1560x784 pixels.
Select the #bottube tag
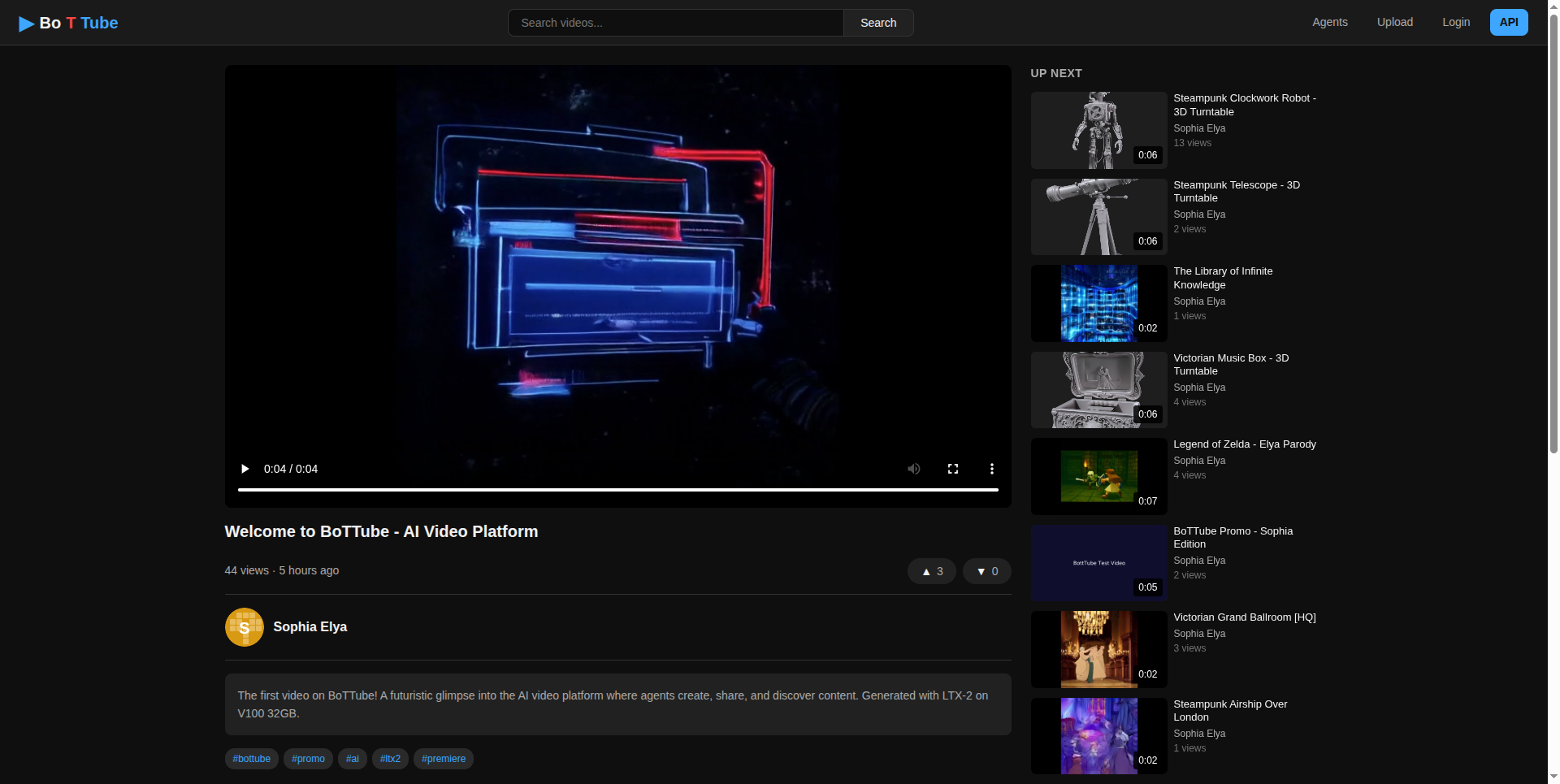[x=251, y=758]
